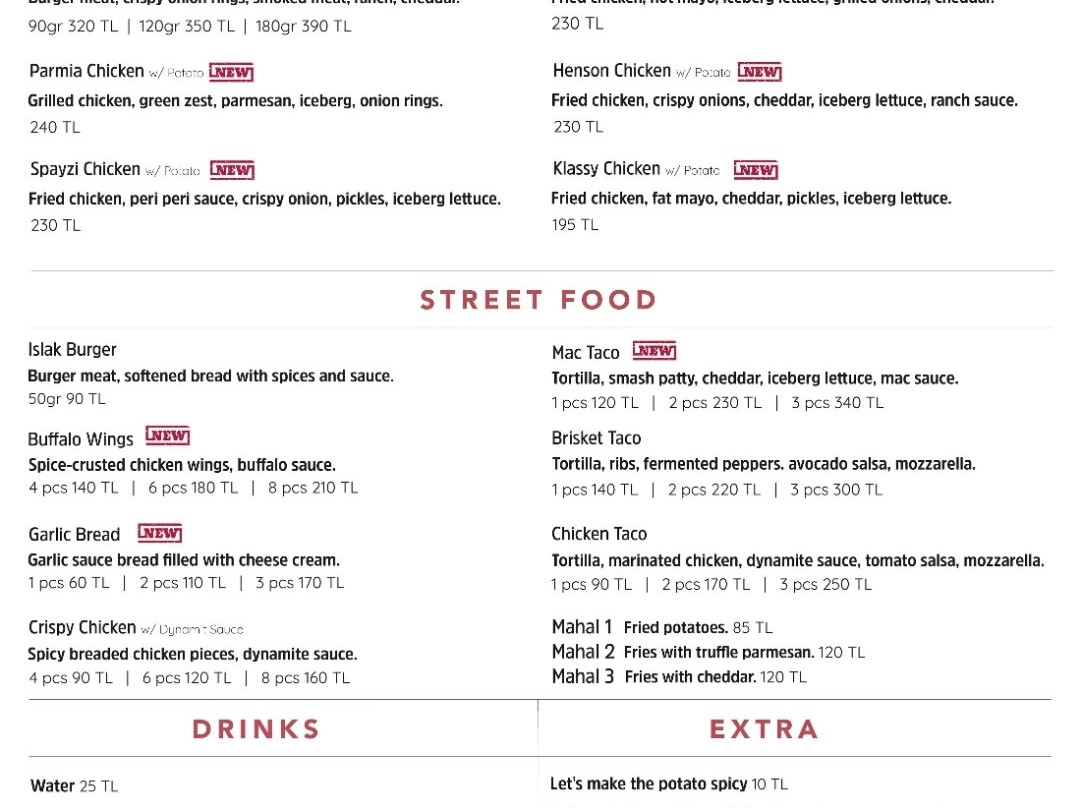Click Buffalo Wings 8 pcs 210 TL price
Image resolution: width=1080 pixels, height=808 pixels.
[x=313, y=488]
